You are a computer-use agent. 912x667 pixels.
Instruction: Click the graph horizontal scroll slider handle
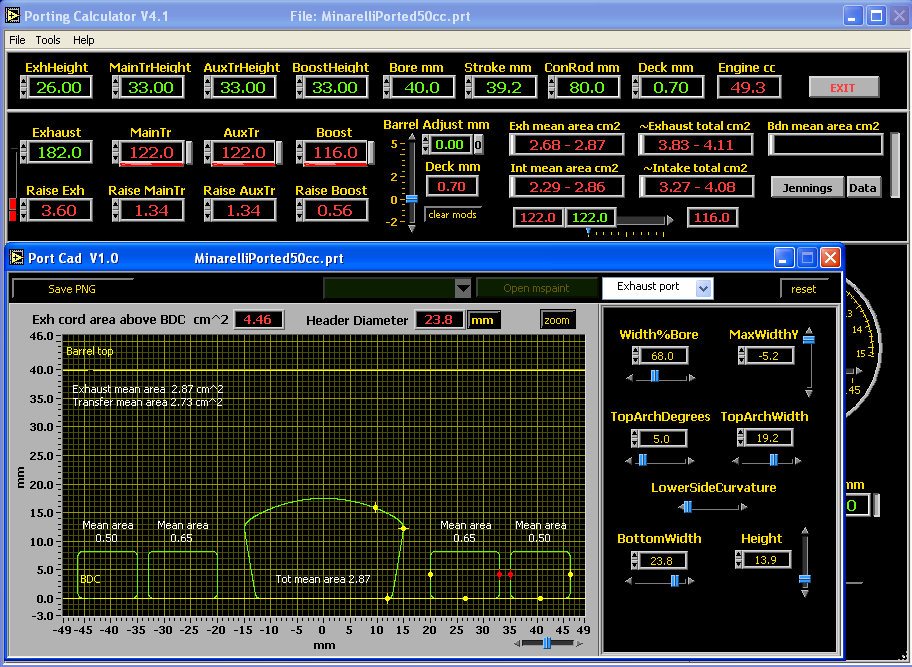click(x=547, y=643)
